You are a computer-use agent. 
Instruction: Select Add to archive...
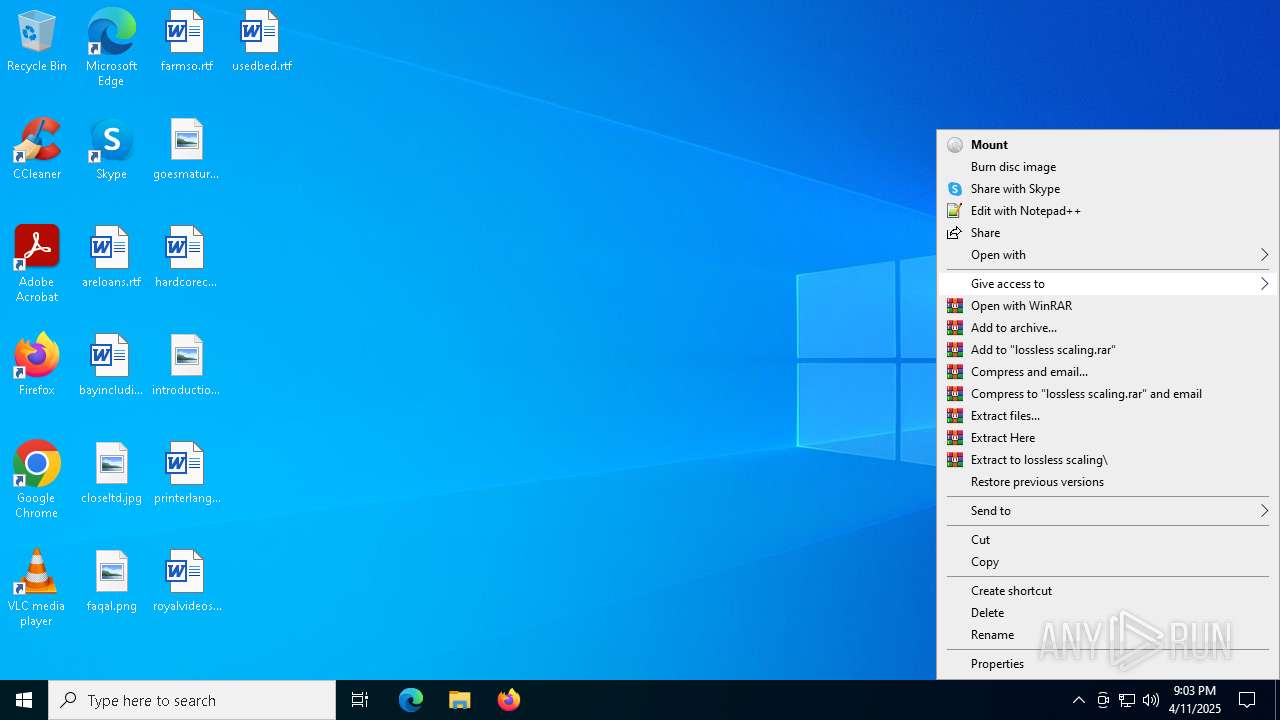[1108, 328]
